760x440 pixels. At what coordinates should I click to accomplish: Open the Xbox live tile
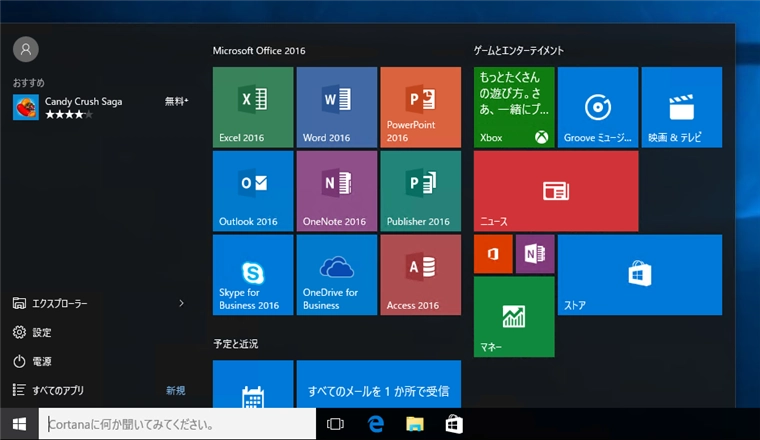click(514, 107)
